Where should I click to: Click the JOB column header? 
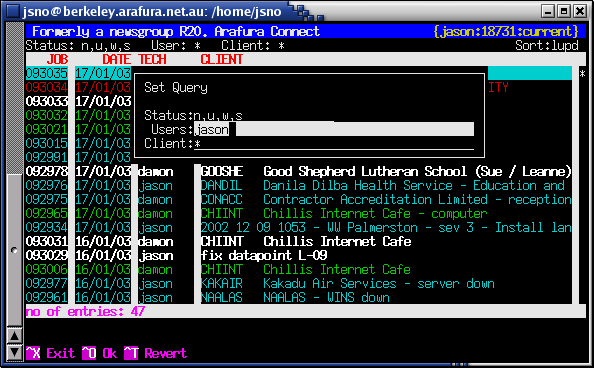[57, 60]
